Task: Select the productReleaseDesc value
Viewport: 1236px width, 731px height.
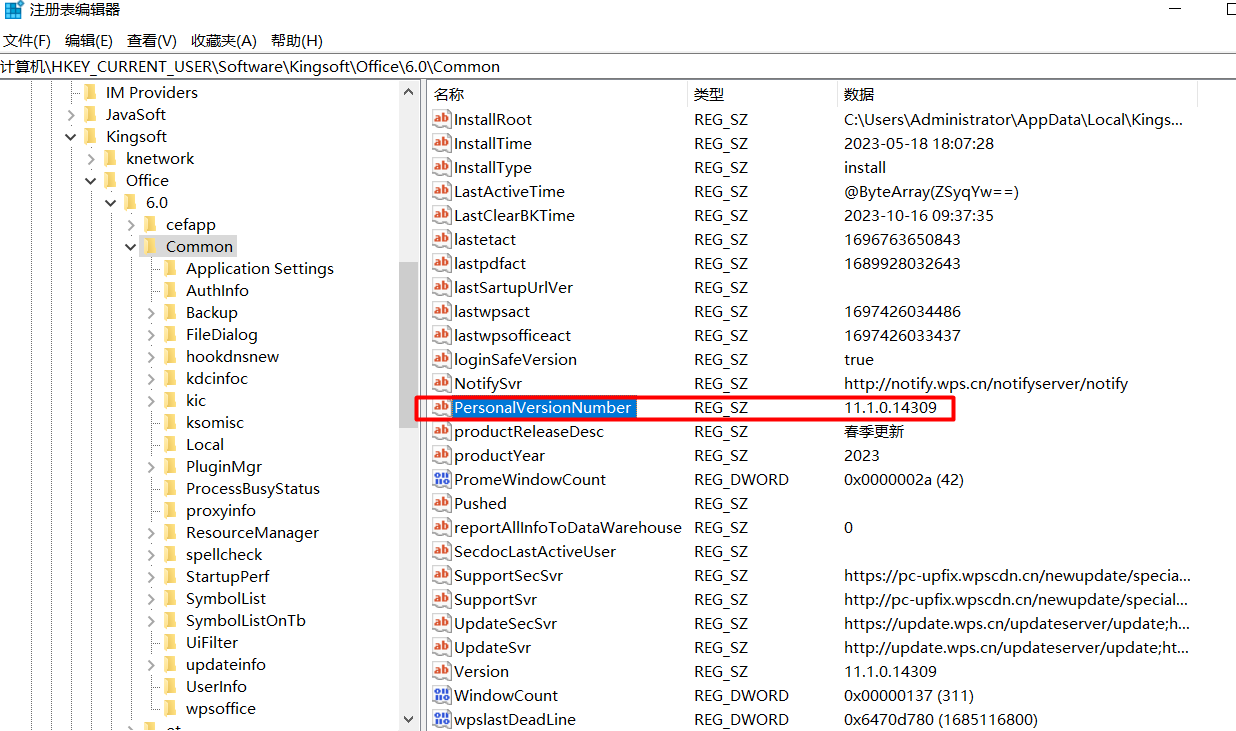Action: pos(529,431)
